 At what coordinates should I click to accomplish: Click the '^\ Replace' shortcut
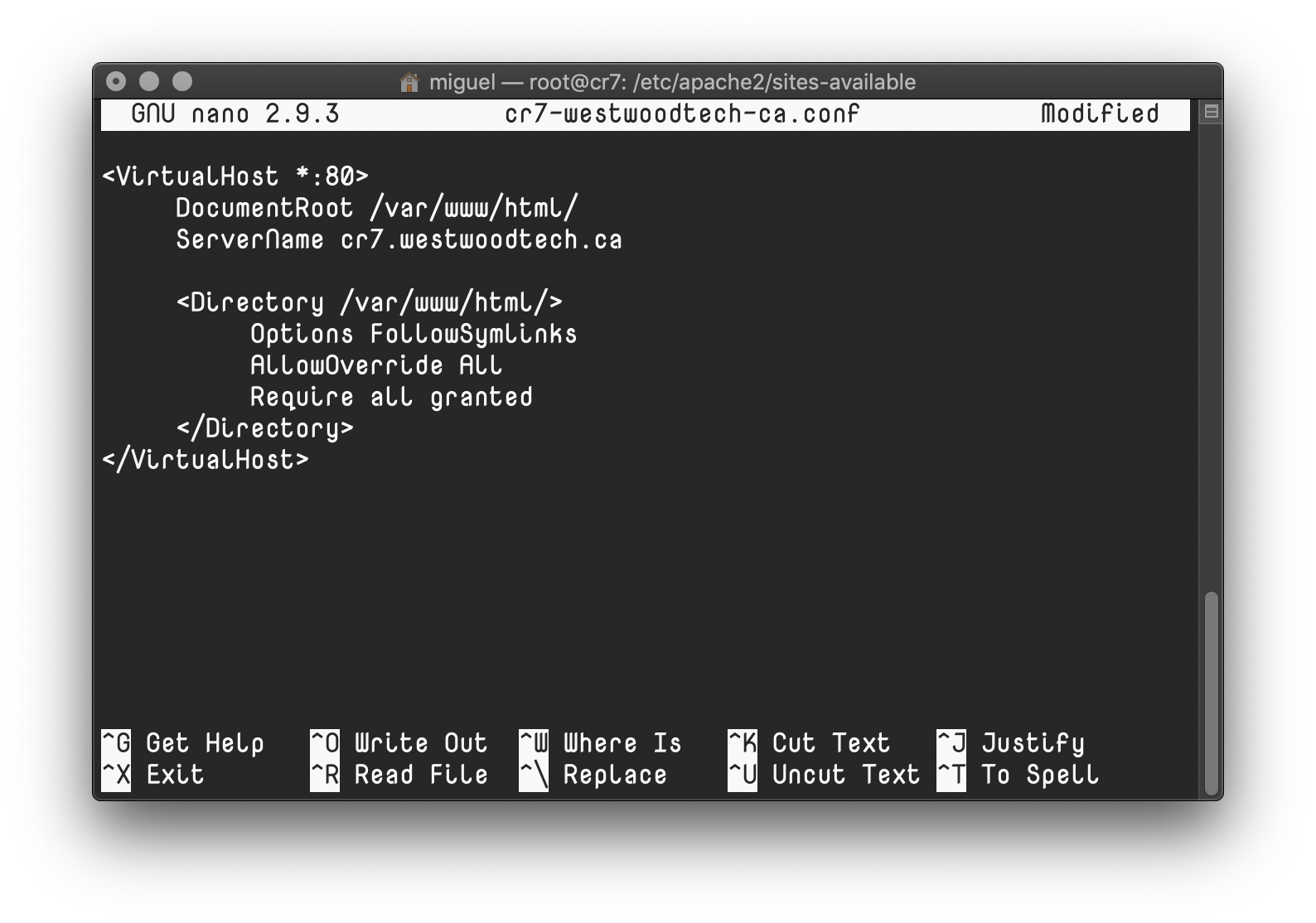(593, 775)
